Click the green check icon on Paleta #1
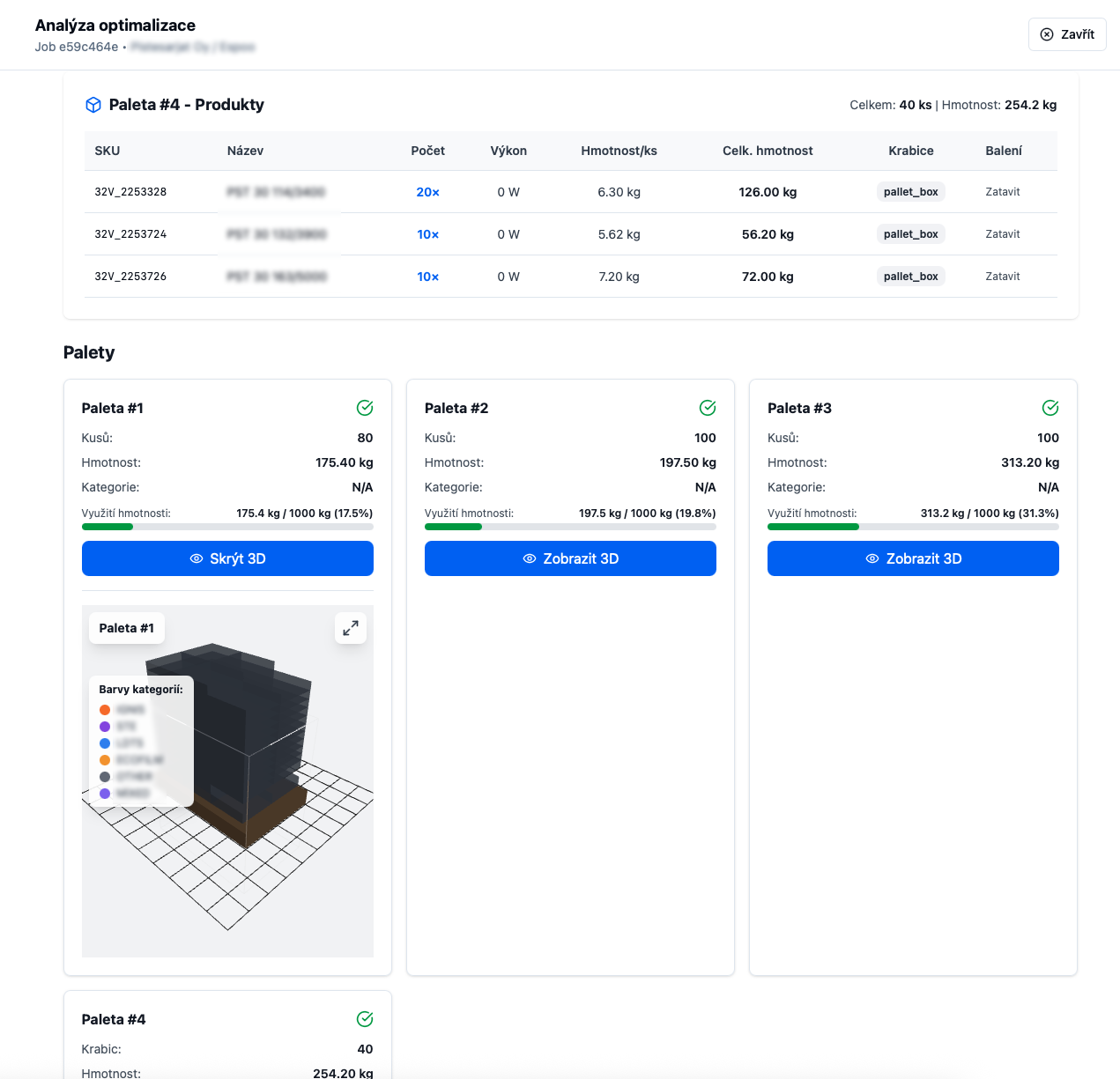The width and height of the screenshot is (1120, 1079). coord(365,408)
